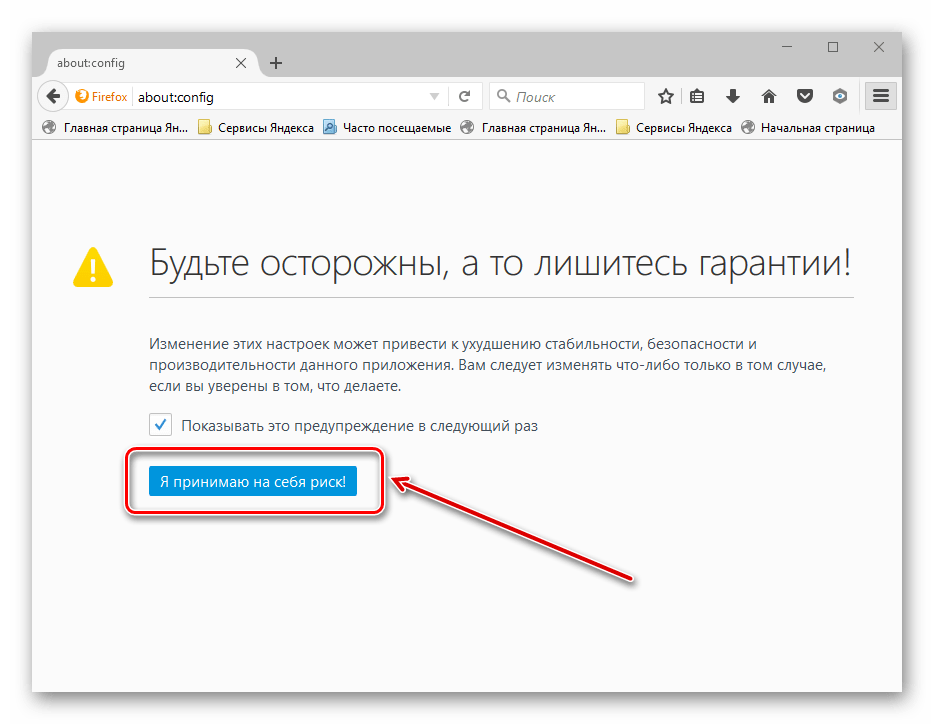Open the hamburger menu
The height and width of the screenshot is (724, 934).
click(x=881, y=96)
